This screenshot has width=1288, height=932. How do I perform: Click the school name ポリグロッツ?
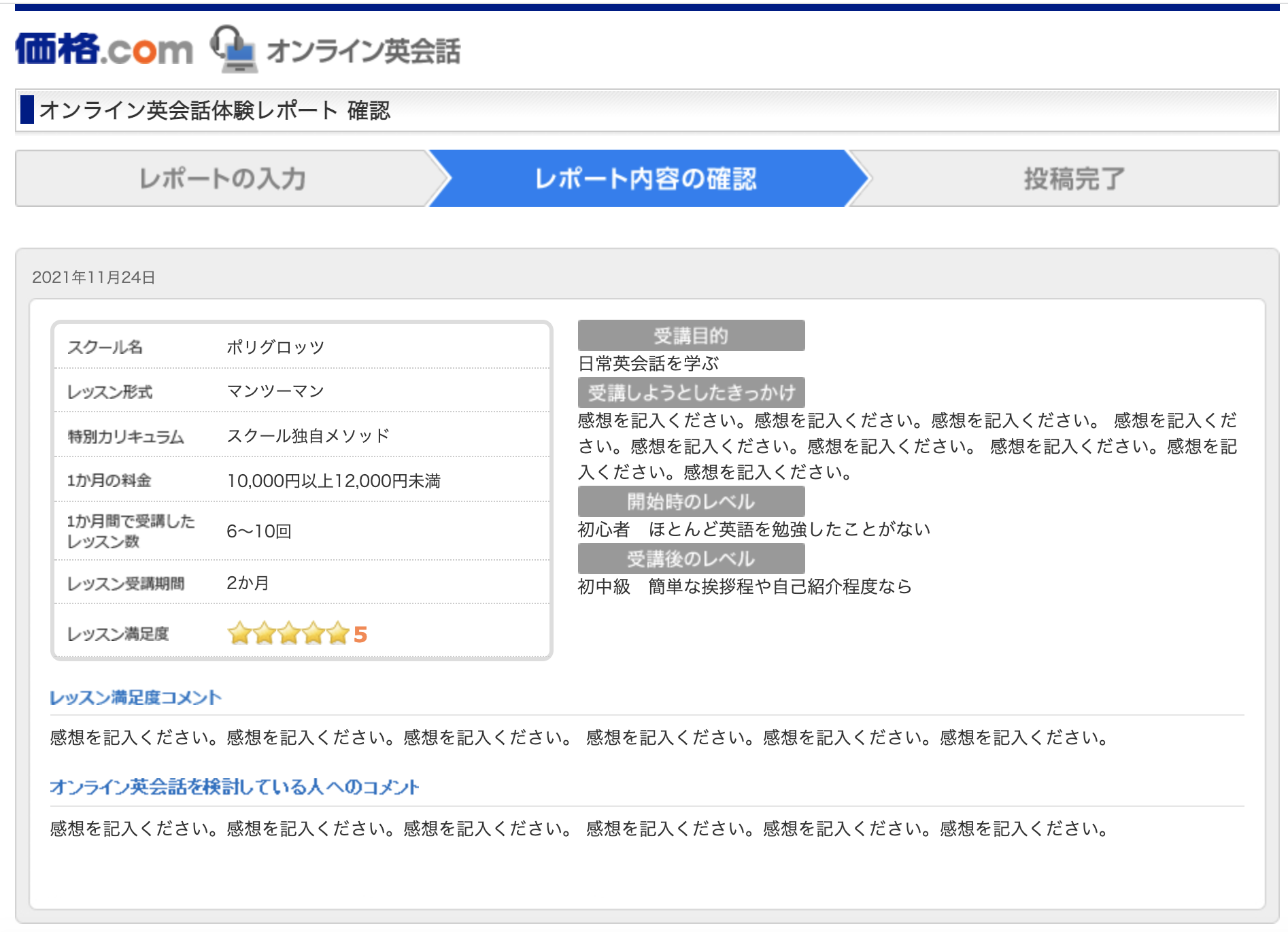(275, 347)
